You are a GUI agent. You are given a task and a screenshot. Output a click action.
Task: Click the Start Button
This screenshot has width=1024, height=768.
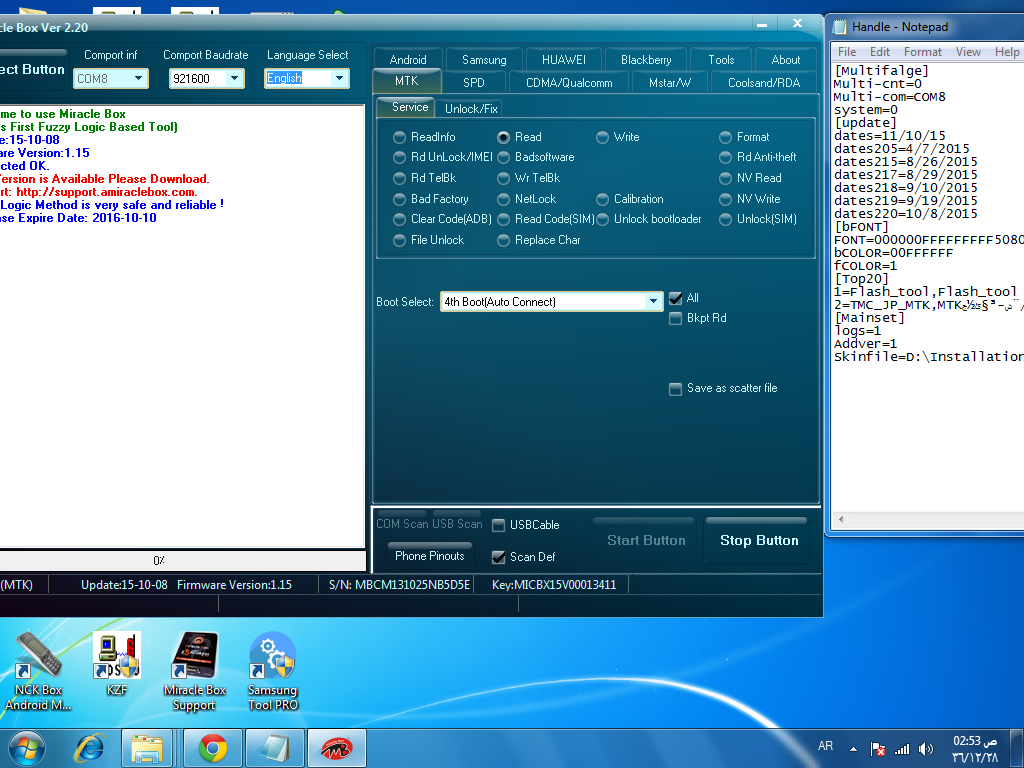pyautogui.click(x=646, y=540)
